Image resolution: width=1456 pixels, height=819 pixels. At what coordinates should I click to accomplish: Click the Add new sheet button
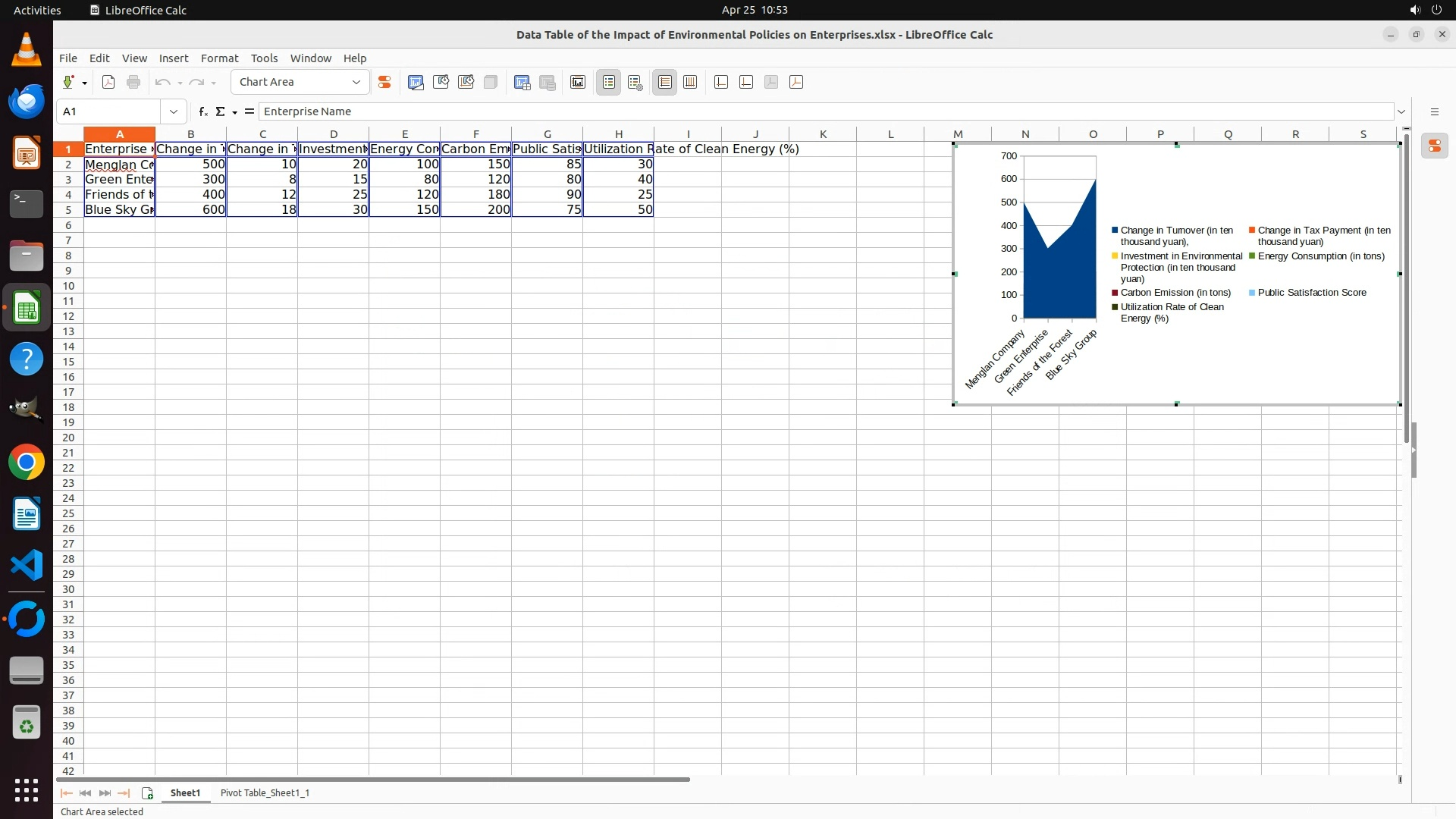[x=147, y=793]
